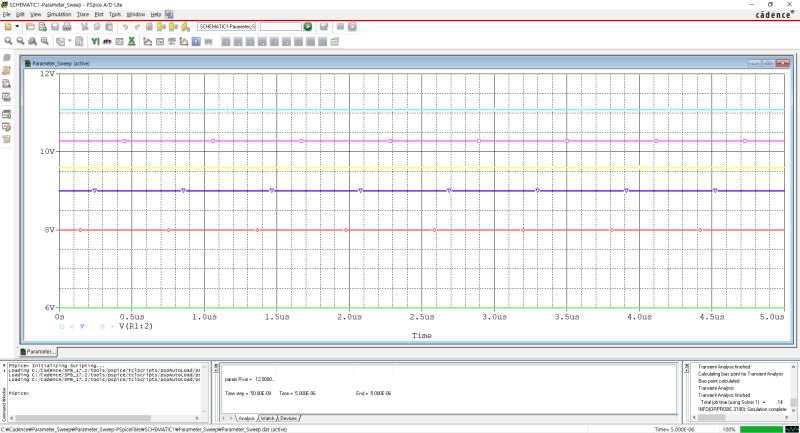Click the command window horizontal scrollbar
Image resolution: width=800 pixels, height=433 pixels.
click(x=104, y=418)
